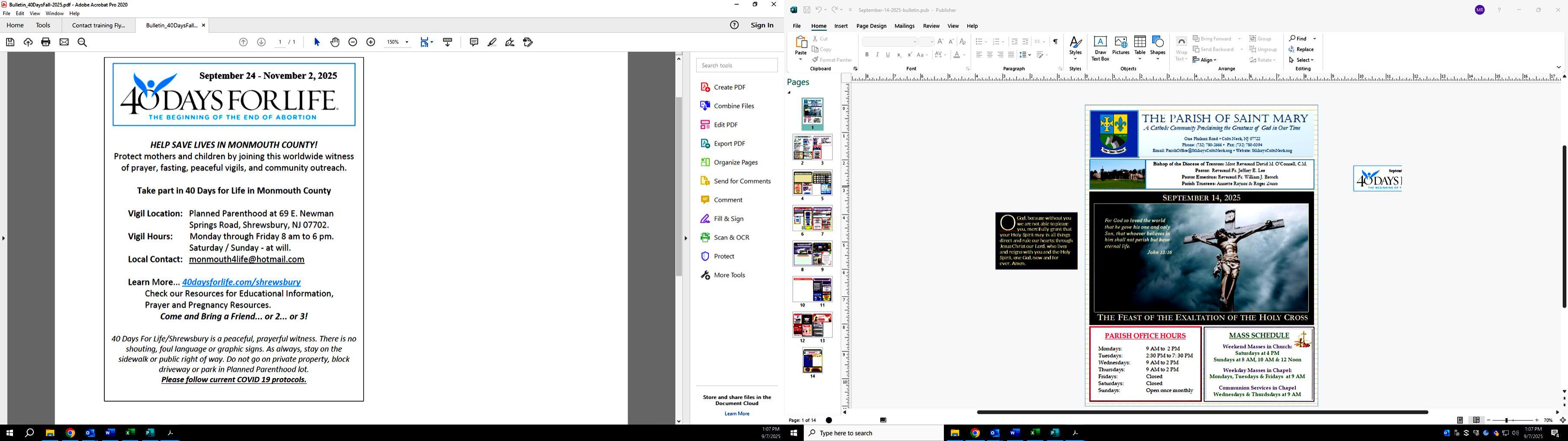Image resolution: width=1568 pixels, height=441 pixels.
Task: Select Organize Pages tool
Action: tap(729, 162)
